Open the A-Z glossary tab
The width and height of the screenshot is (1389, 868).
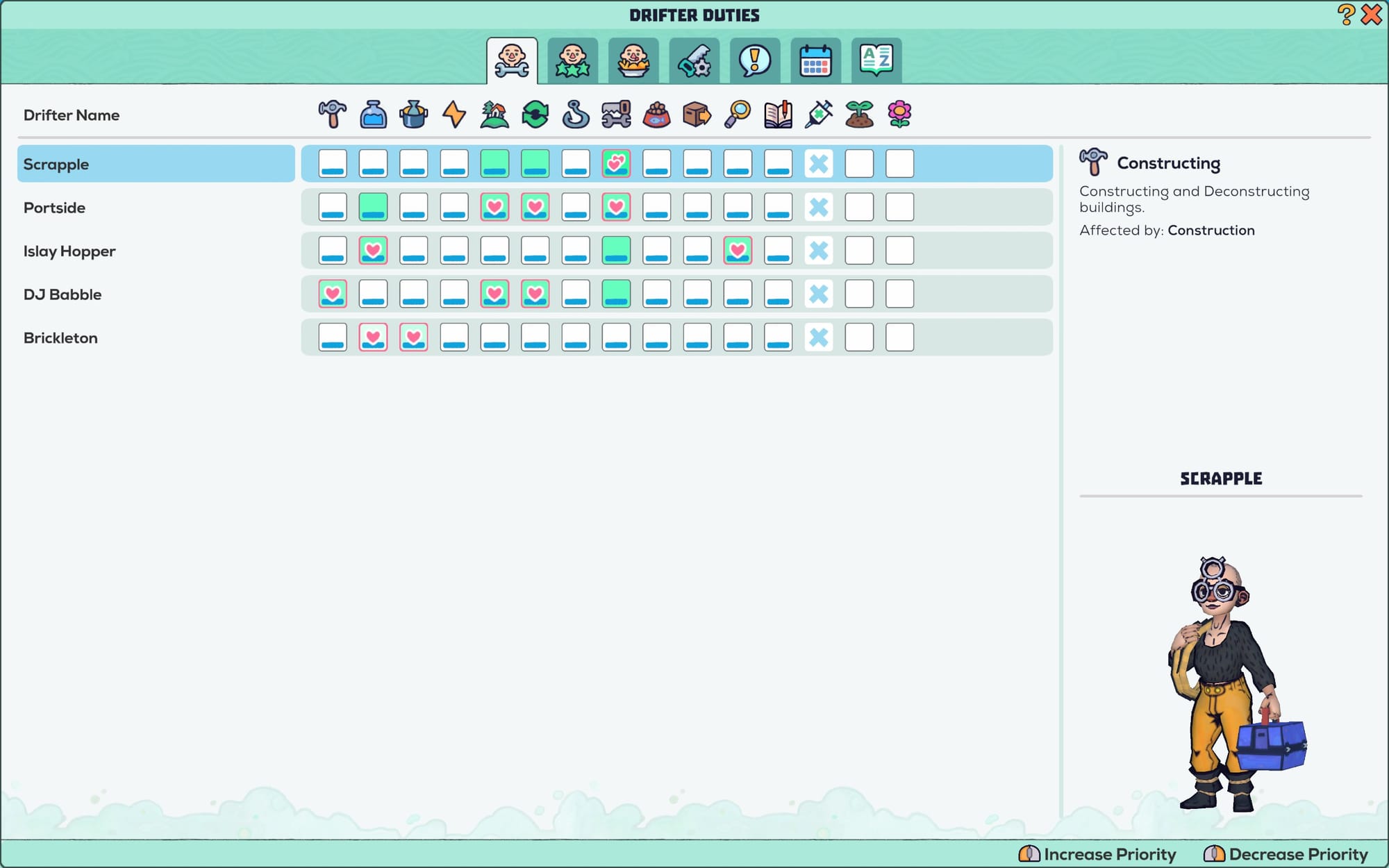[x=876, y=61]
